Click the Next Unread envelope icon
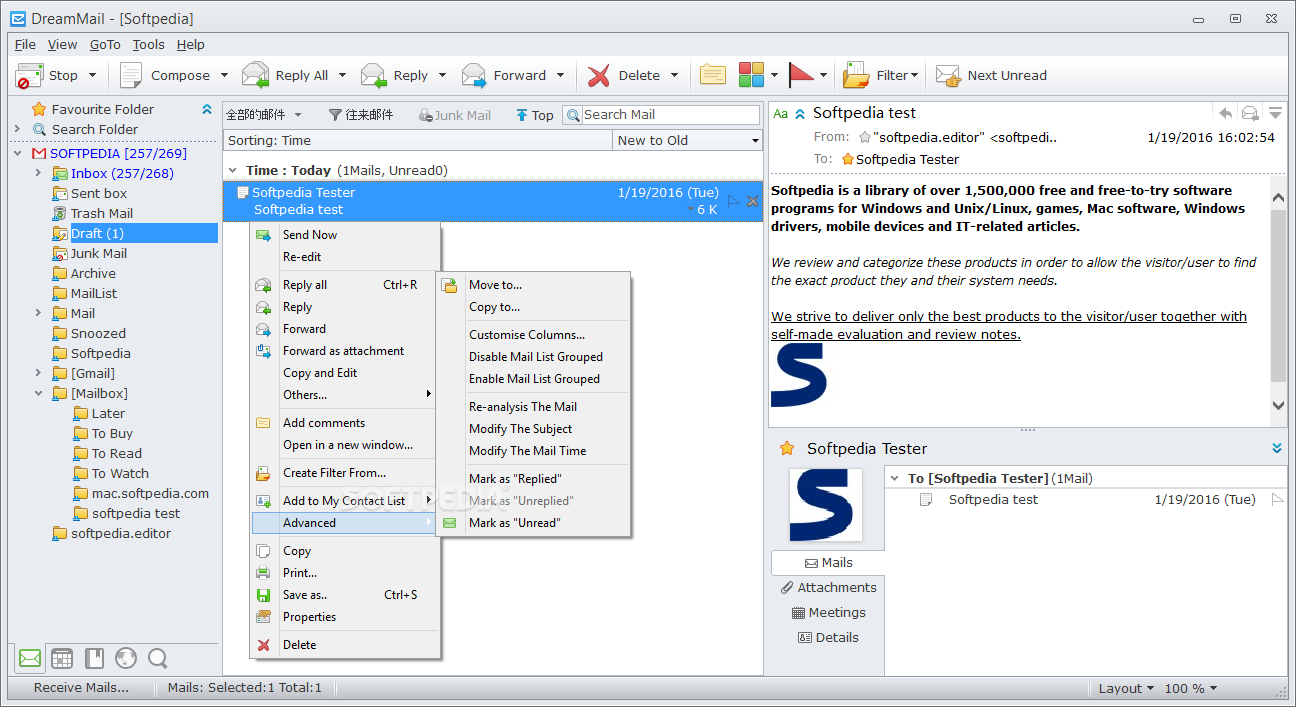The image size is (1296, 707). 948,75
